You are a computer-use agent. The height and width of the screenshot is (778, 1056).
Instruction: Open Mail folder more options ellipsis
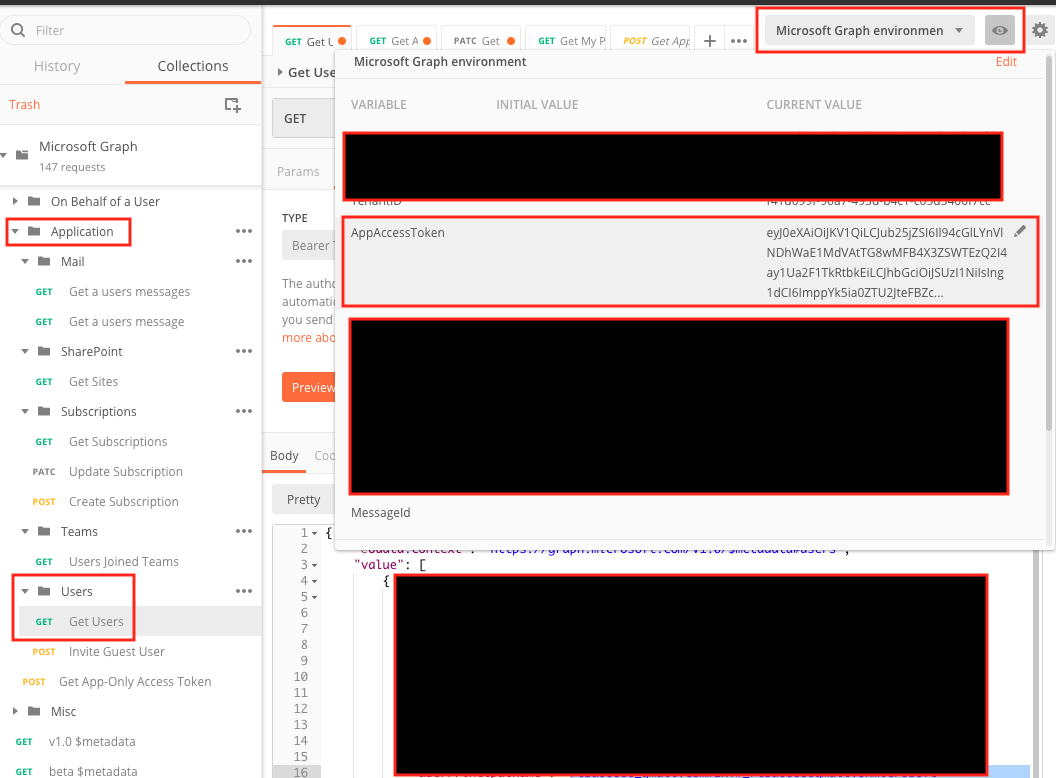pos(244,261)
